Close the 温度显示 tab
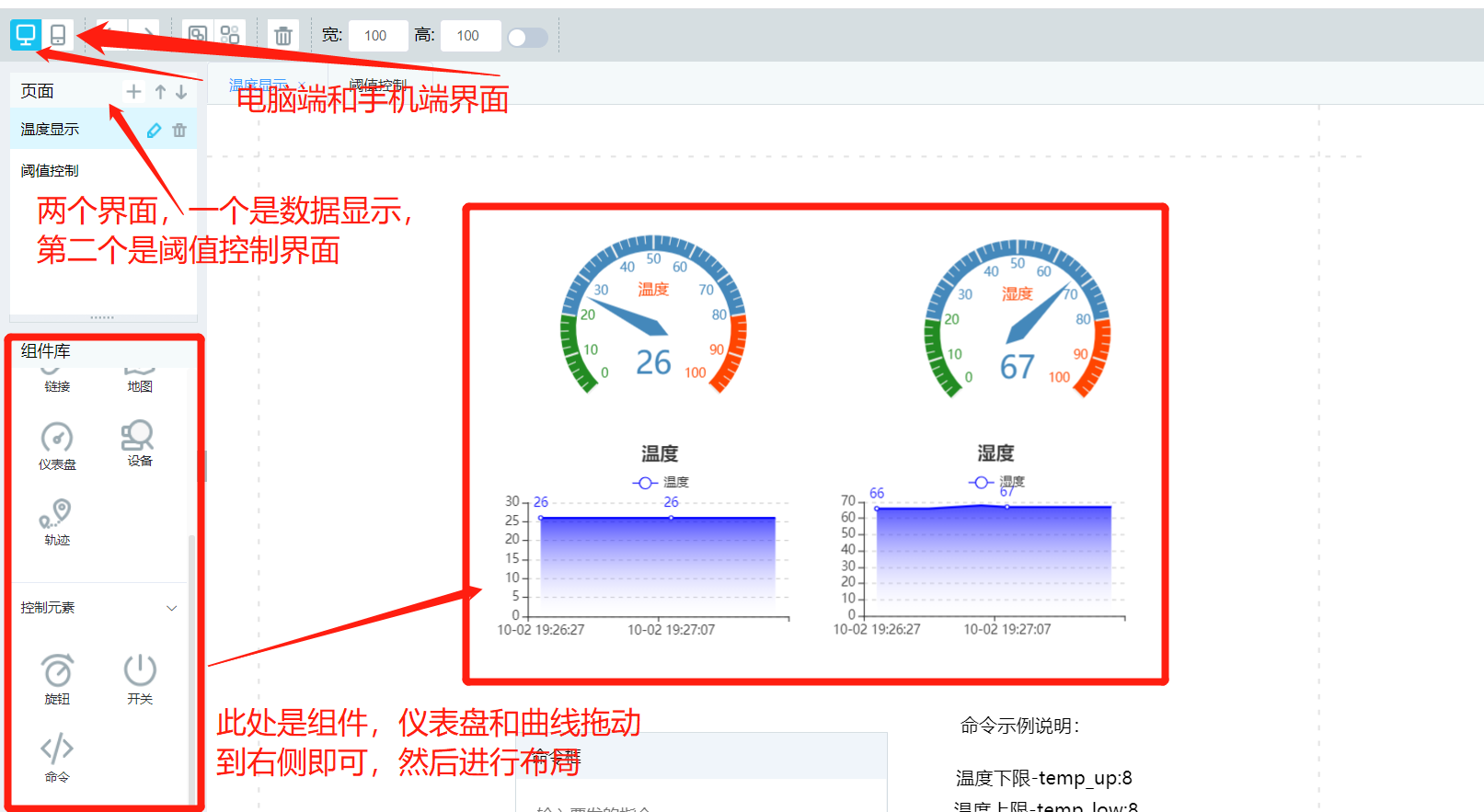The height and width of the screenshot is (812, 1484). click(302, 84)
